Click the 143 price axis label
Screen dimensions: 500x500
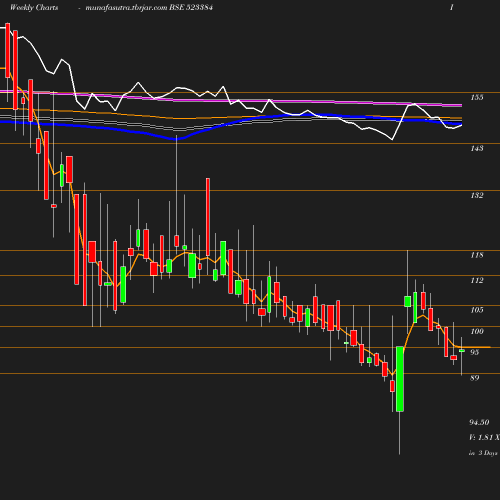[477, 148]
